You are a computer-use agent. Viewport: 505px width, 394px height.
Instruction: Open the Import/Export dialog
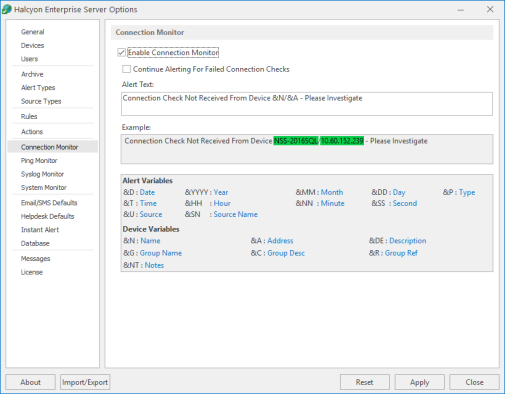[x=85, y=382]
